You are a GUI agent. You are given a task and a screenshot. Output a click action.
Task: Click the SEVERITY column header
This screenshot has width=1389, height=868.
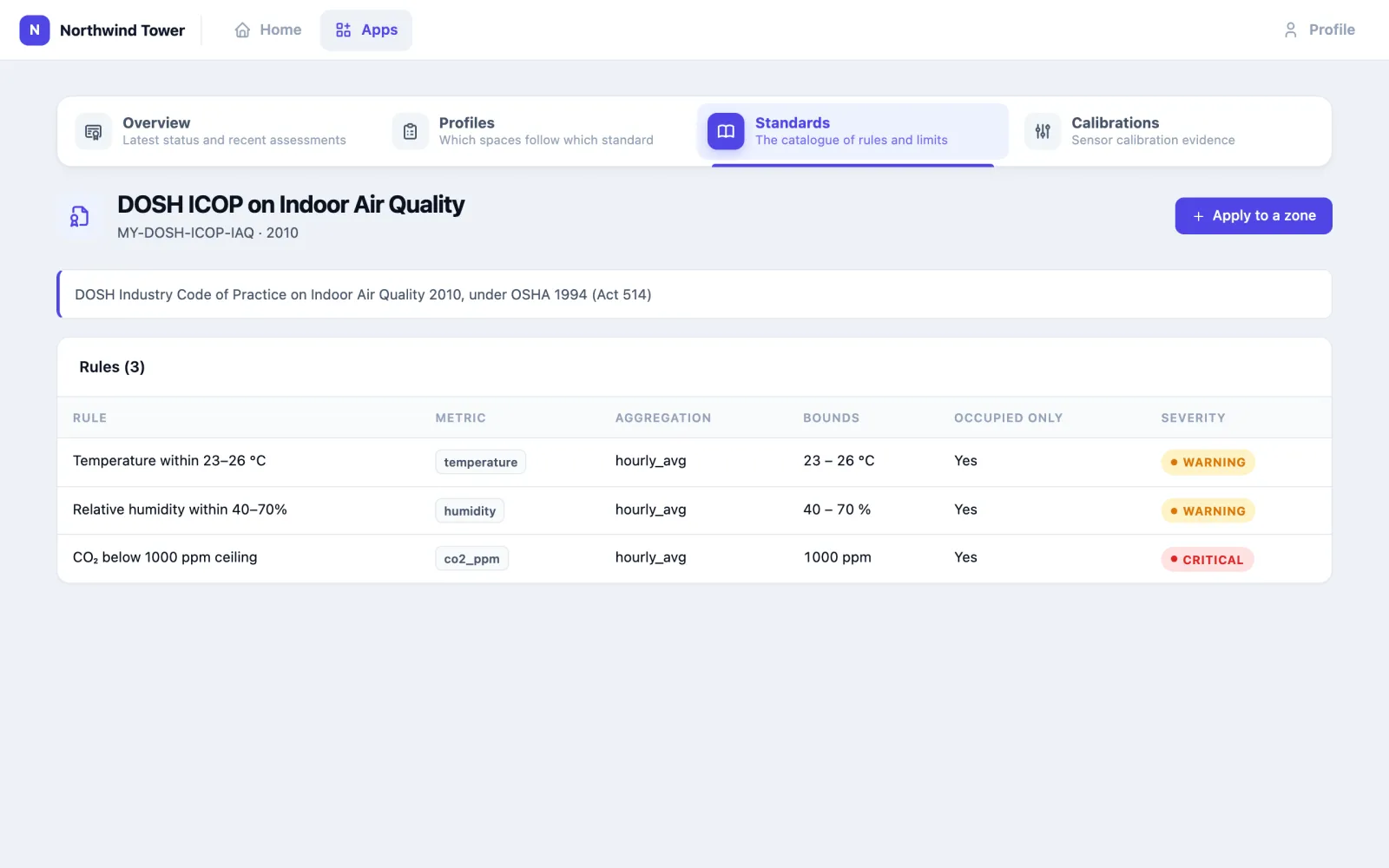coord(1193,418)
